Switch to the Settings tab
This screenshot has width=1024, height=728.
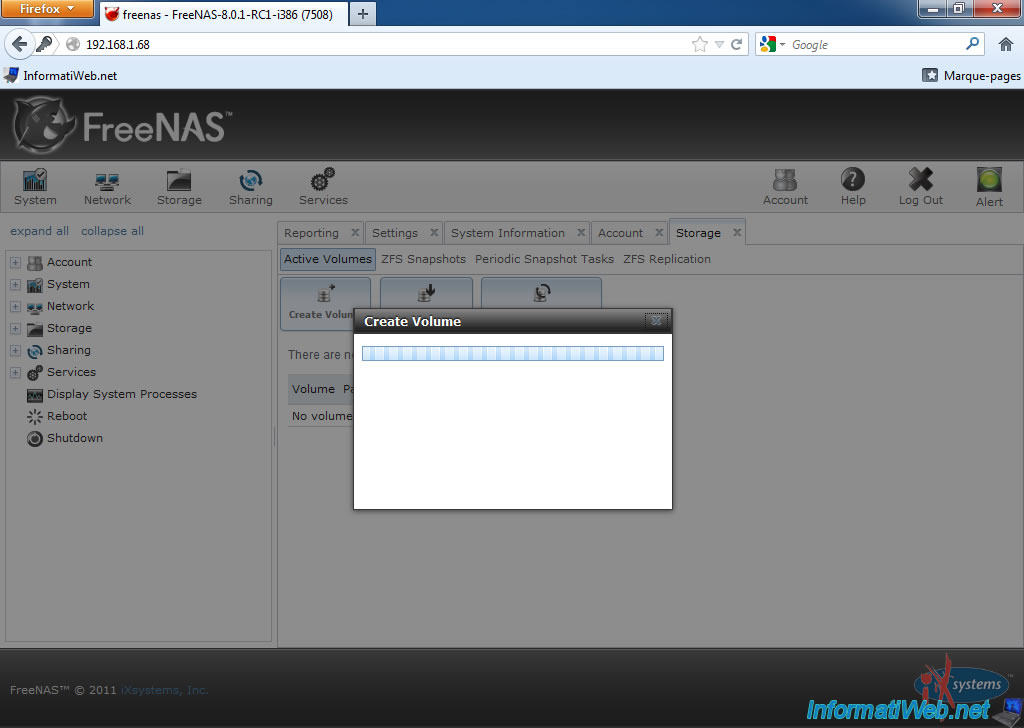(x=396, y=232)
